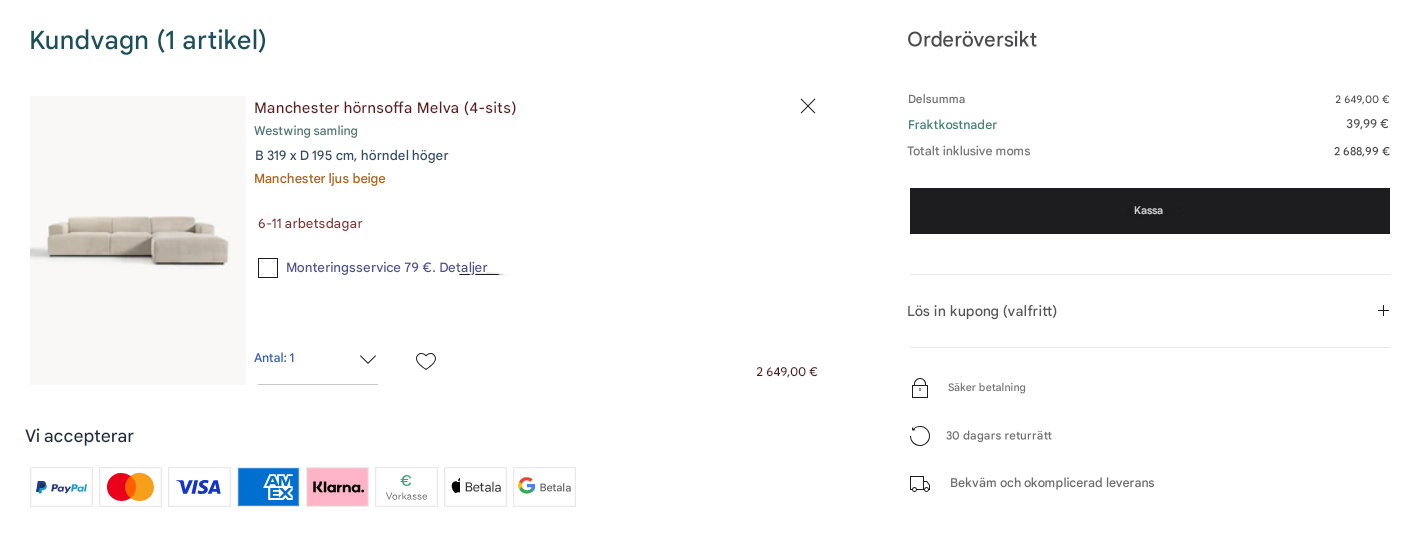Select the VISA payment logo

tap(199, 487)
